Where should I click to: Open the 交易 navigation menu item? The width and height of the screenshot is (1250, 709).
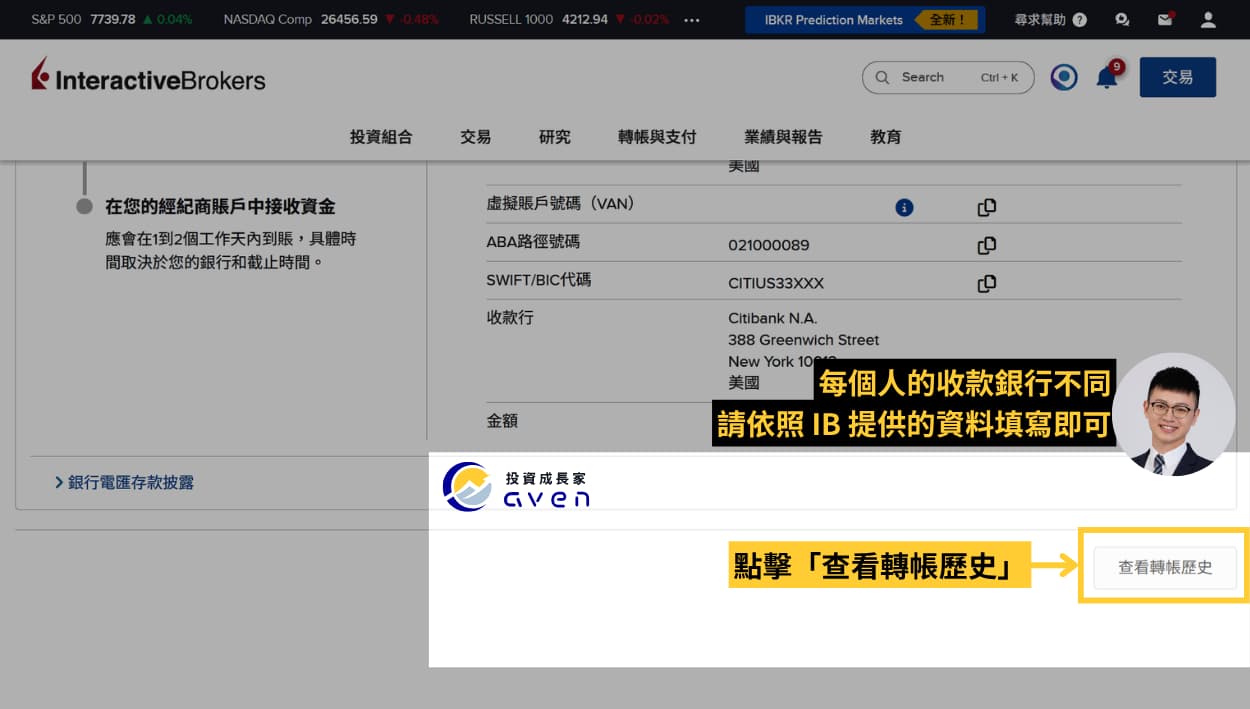pyautogui.click(x=476, y=137)
